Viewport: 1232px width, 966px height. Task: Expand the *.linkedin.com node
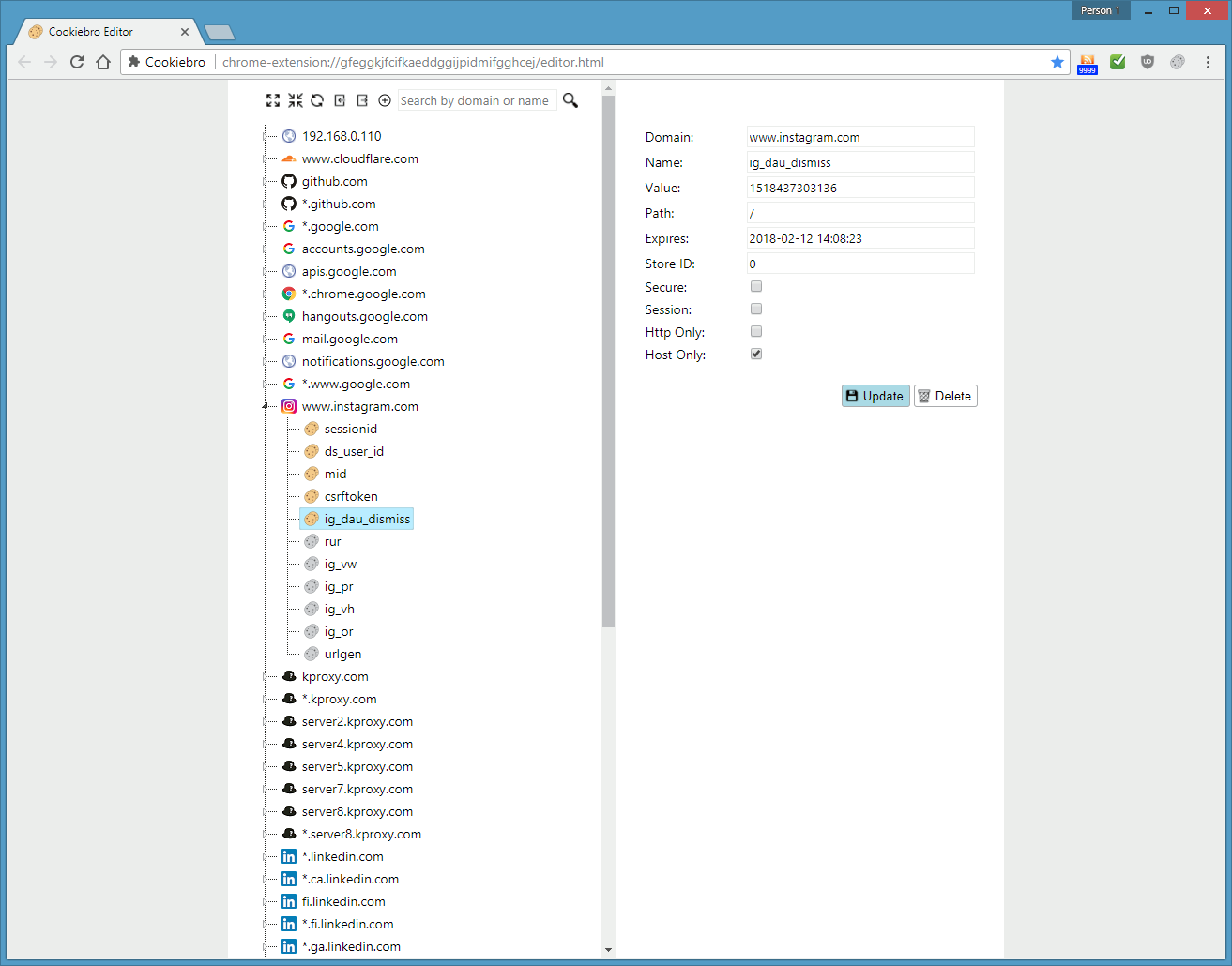(266, 856)
